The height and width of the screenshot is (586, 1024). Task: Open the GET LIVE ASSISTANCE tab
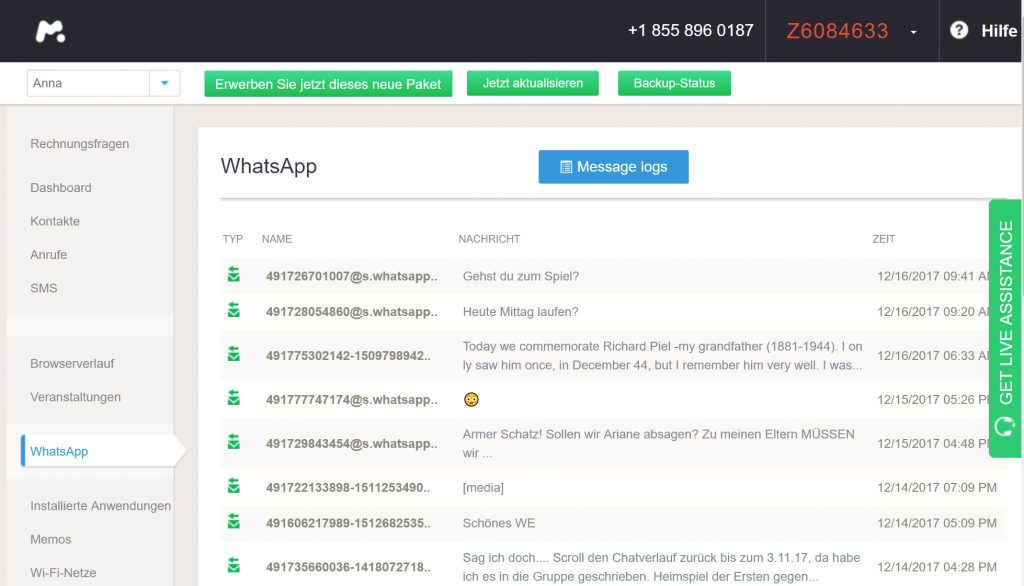[x=1005, y=328]
